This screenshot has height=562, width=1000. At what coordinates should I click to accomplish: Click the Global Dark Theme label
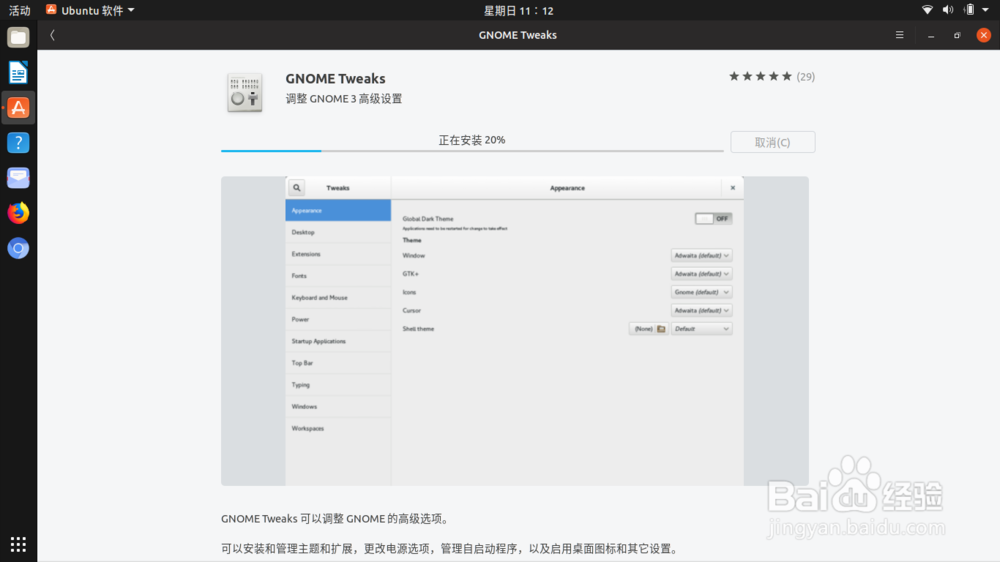coord(428,219)
